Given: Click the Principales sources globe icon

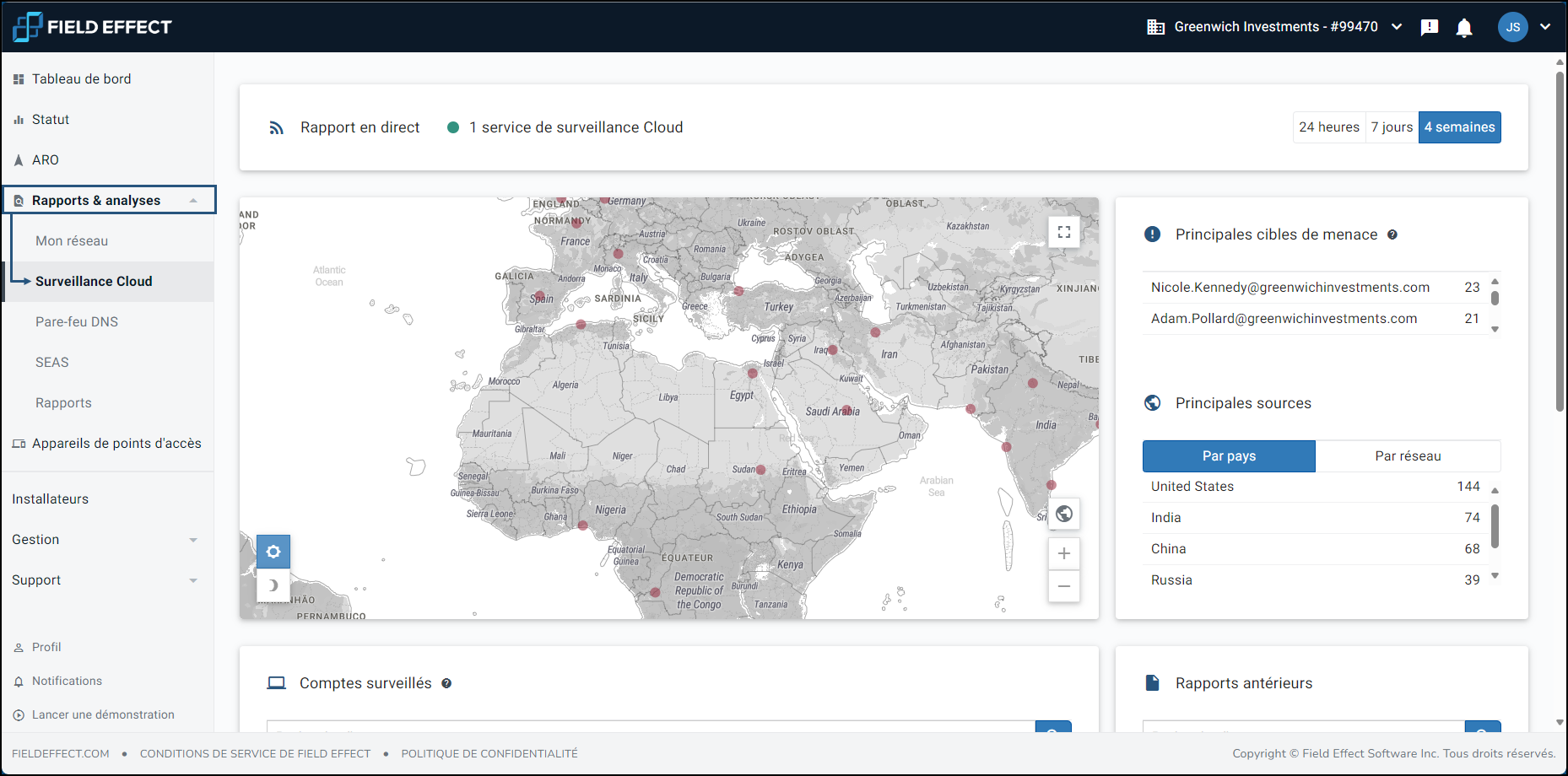Looking at the screenshot, I should click(1152, 403).
